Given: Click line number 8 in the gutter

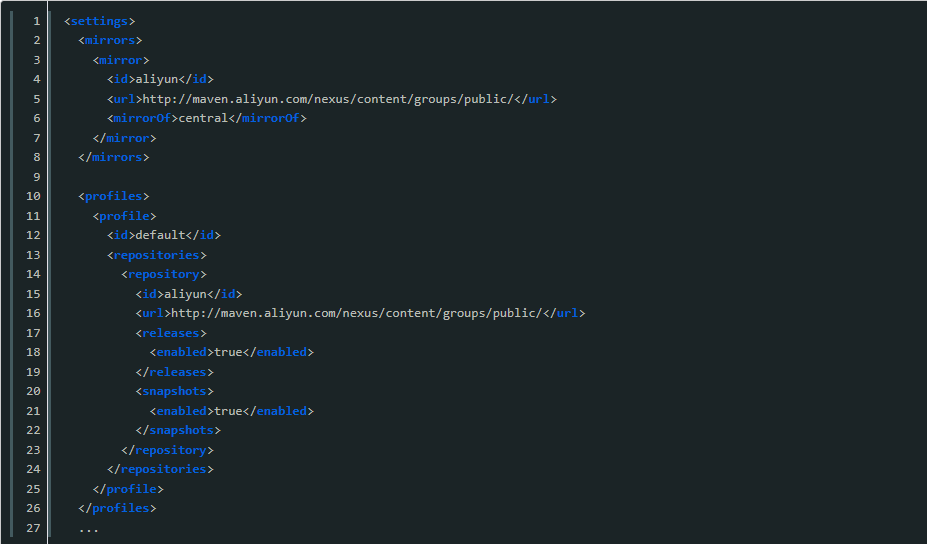Looking at the screenshot, I should click(36, 157).
